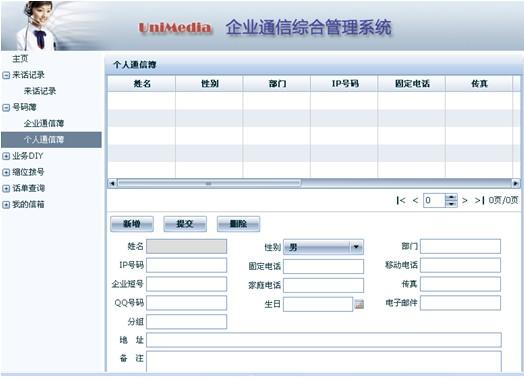Click 话单查询 menu label
This screenshot has height=379, width=524.
tap(28, 188)
